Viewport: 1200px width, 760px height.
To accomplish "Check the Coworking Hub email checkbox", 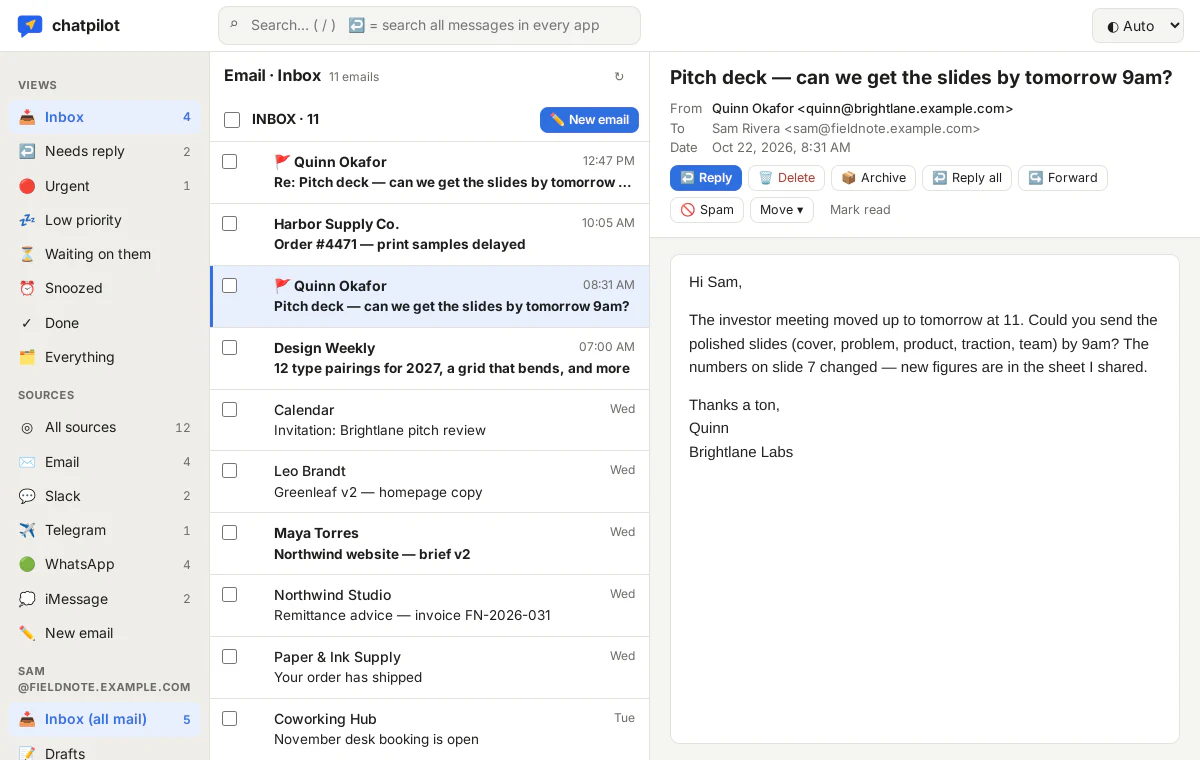I will point(229,718).
